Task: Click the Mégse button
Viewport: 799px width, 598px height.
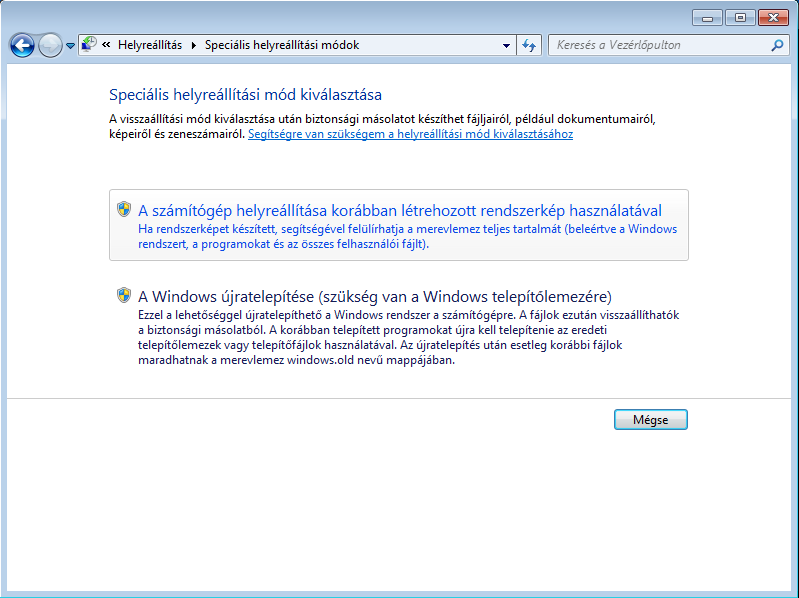Action: click(x=651, y=420)
